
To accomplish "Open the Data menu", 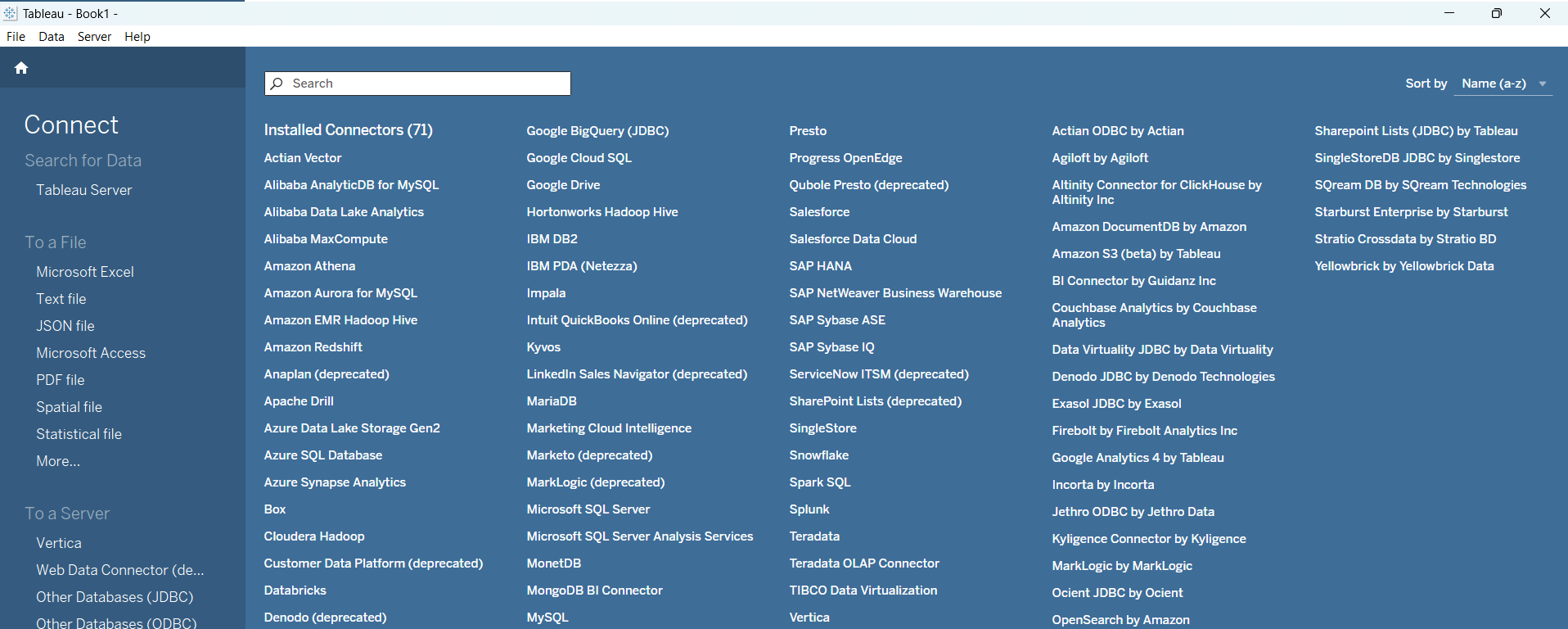I will 52,37.
